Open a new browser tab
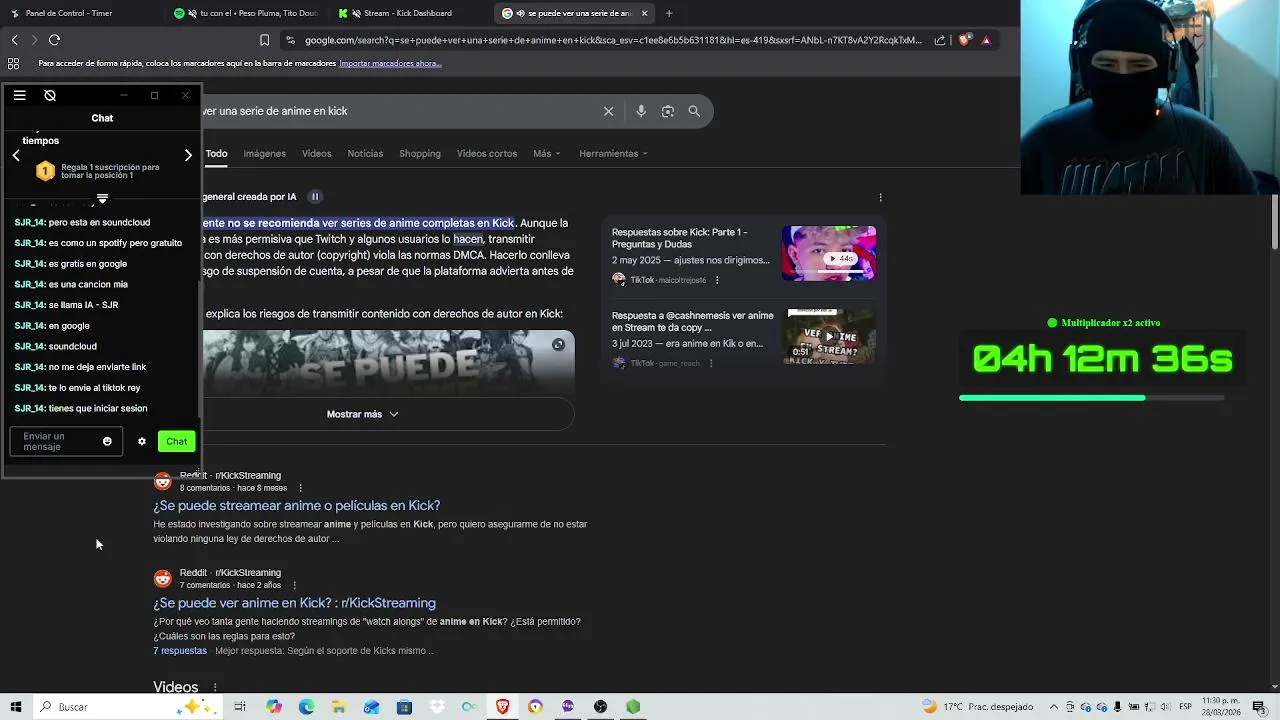This screenshot has width=1280, height=720. 669,13
